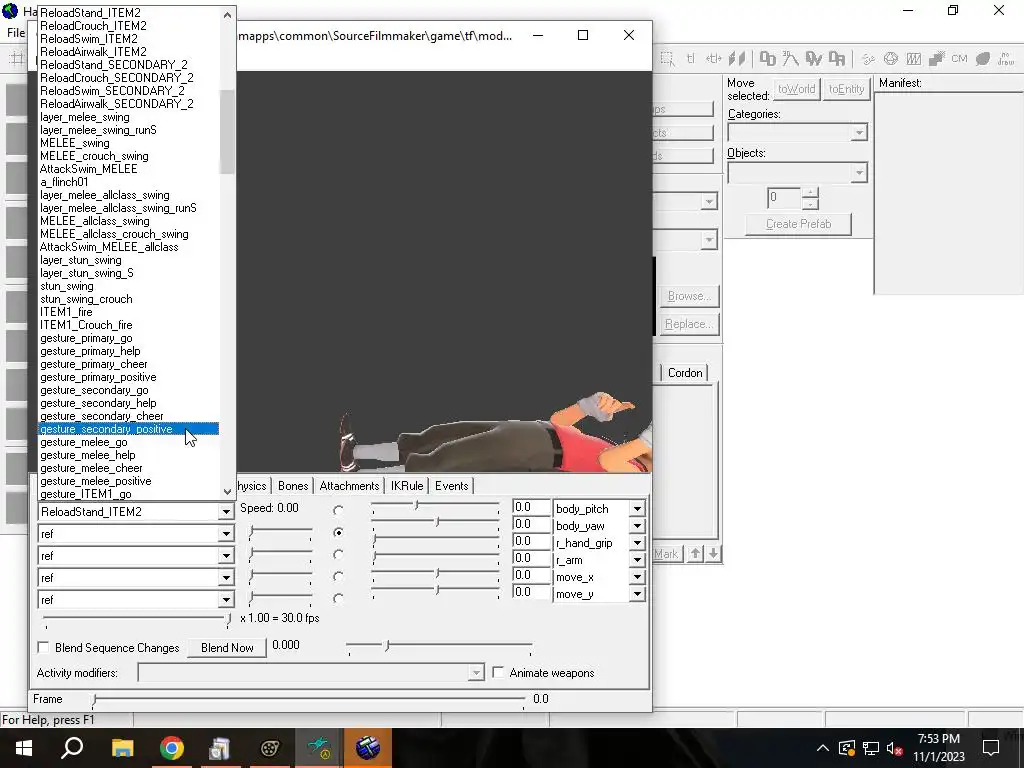The width and height of the screenshot is (1024, 768).
Task: Toggle the leaf-shaped toolbar icon
Action: coord(982,59)
